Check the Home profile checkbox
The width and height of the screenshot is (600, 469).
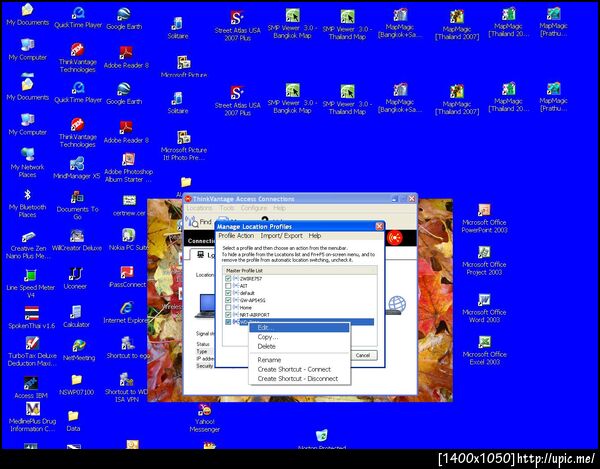pos(228,308)
